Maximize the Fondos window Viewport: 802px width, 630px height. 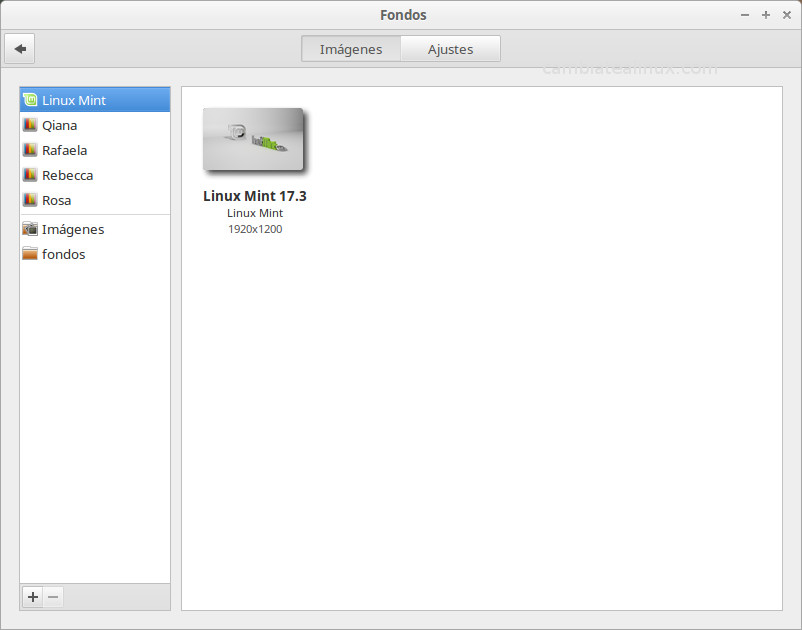click(x=766, y=15)
